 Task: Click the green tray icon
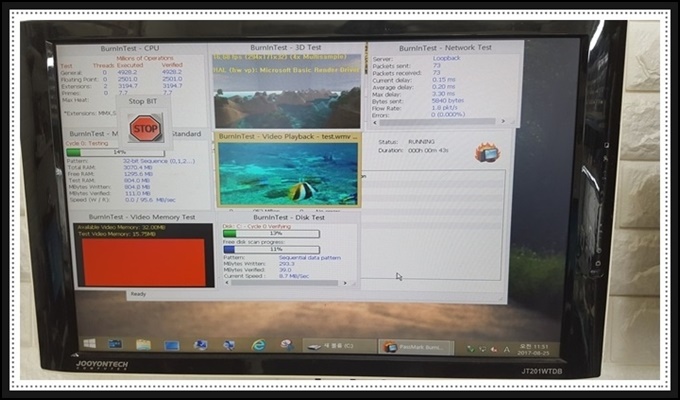(471, 349)
